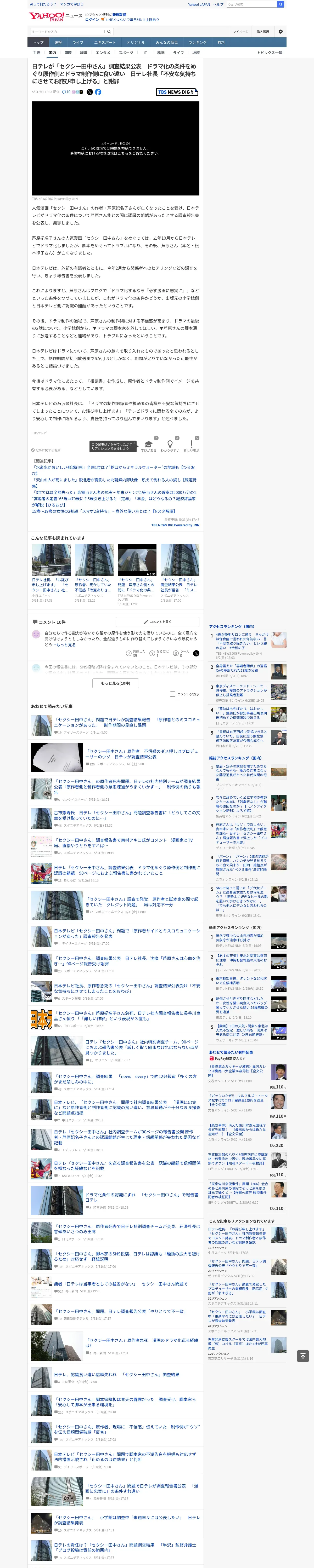
Task: Open settings via the gear icon
Action: 281,32
